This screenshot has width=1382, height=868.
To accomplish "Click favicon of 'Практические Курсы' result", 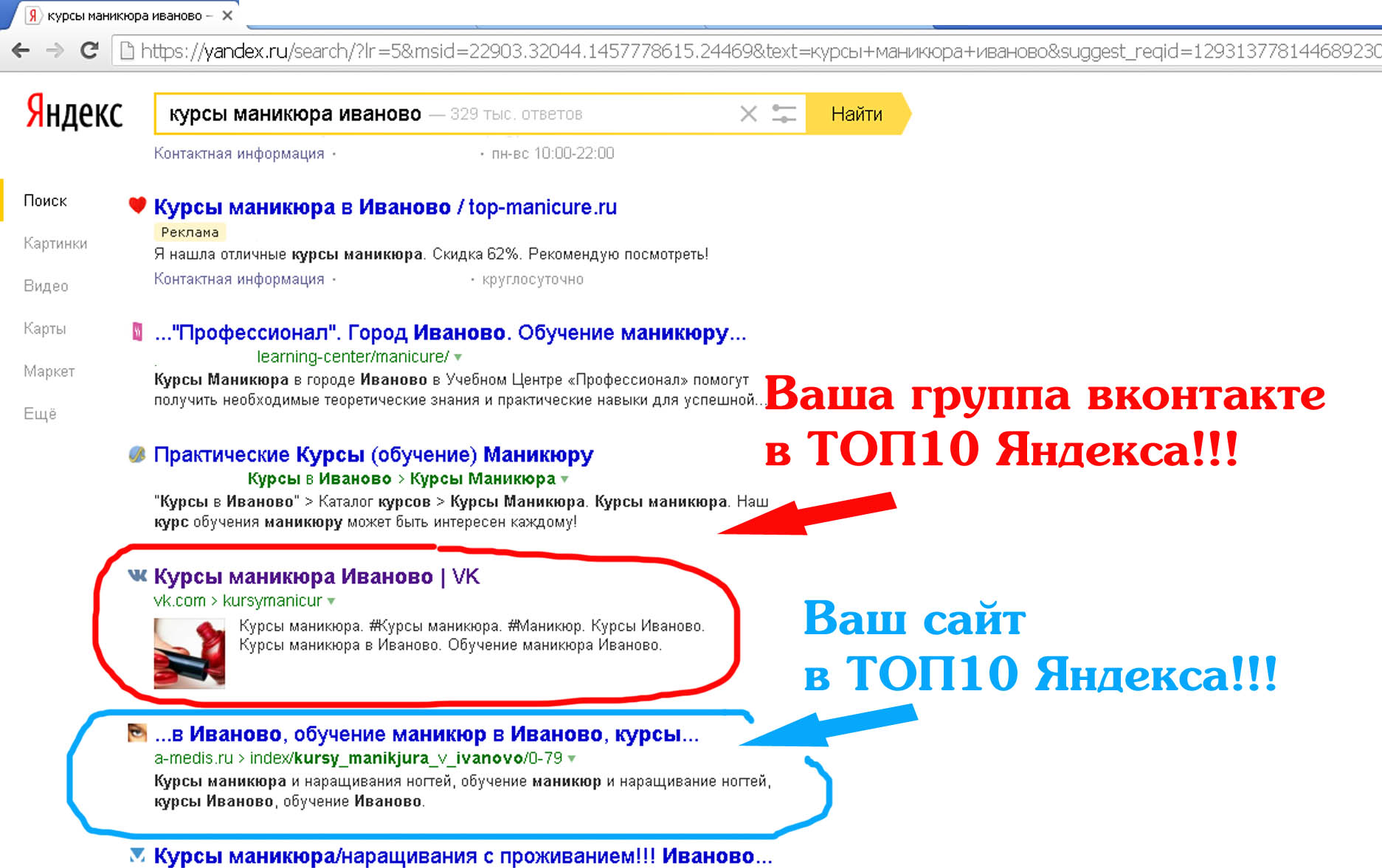I will click(137, 454).
